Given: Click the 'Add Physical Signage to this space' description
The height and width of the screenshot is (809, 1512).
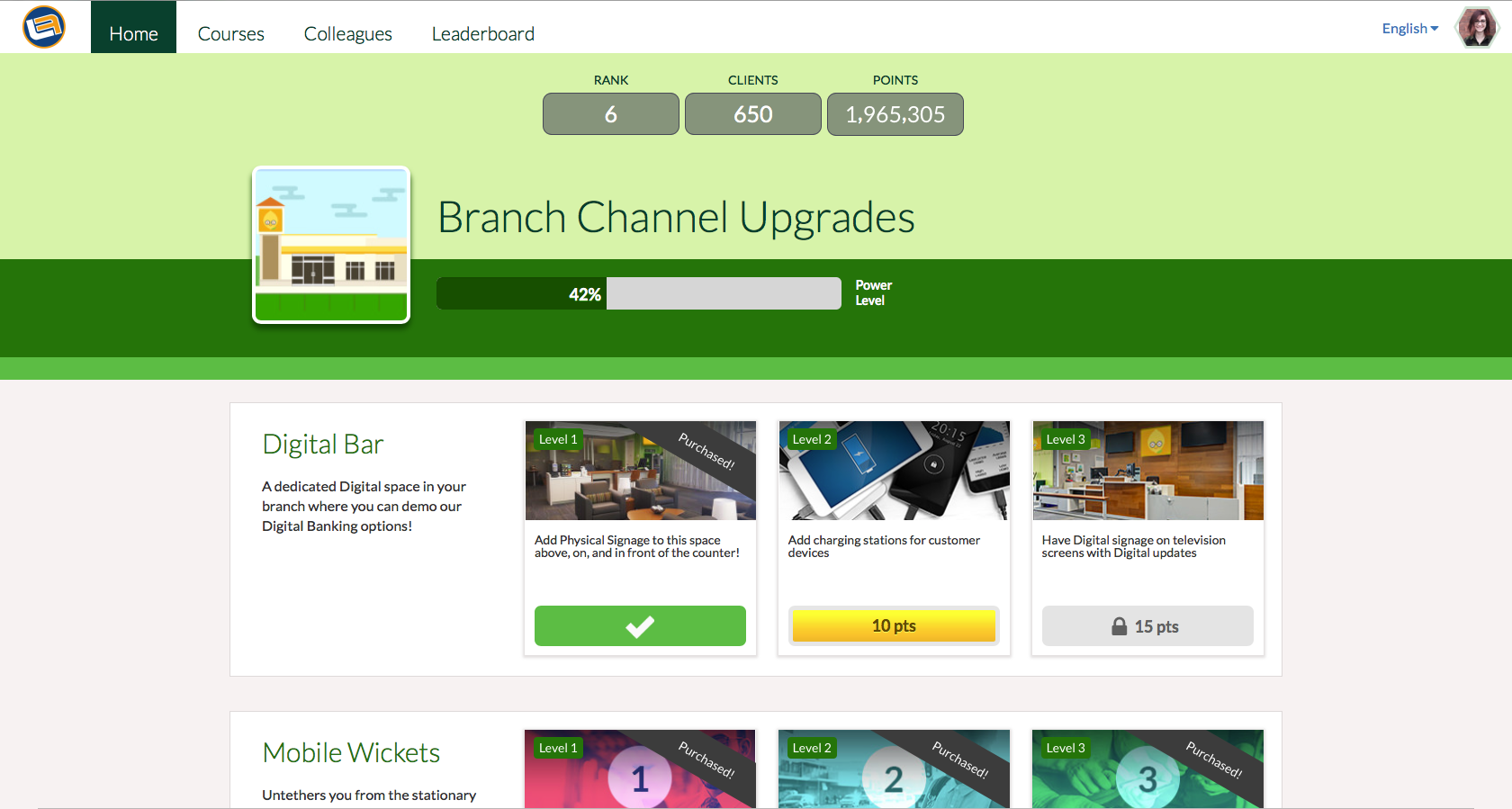Looking at the screenshot, I should pos(637,546).
